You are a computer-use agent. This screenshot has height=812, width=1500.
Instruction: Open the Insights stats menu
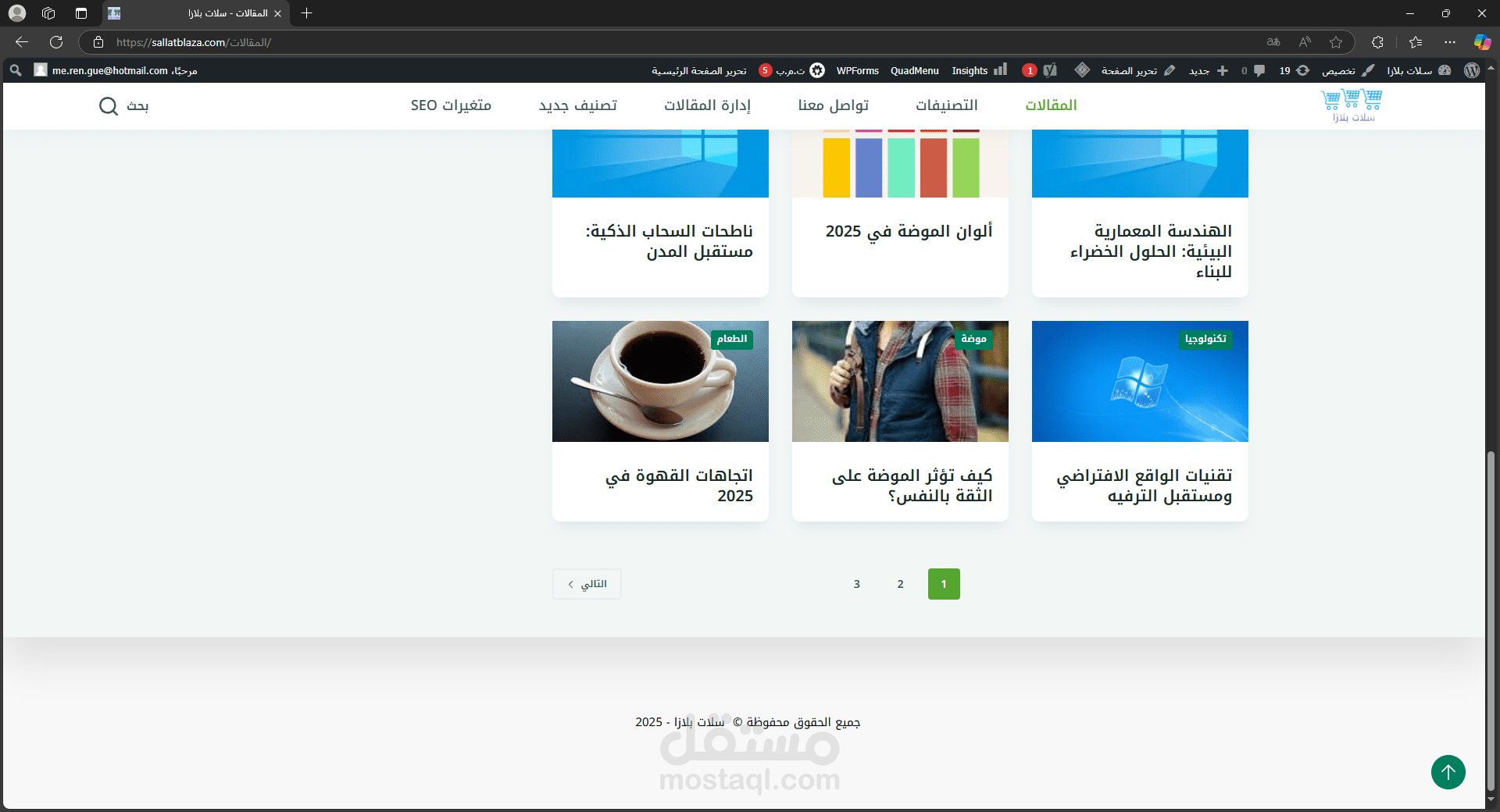click(x=979, y=70)
